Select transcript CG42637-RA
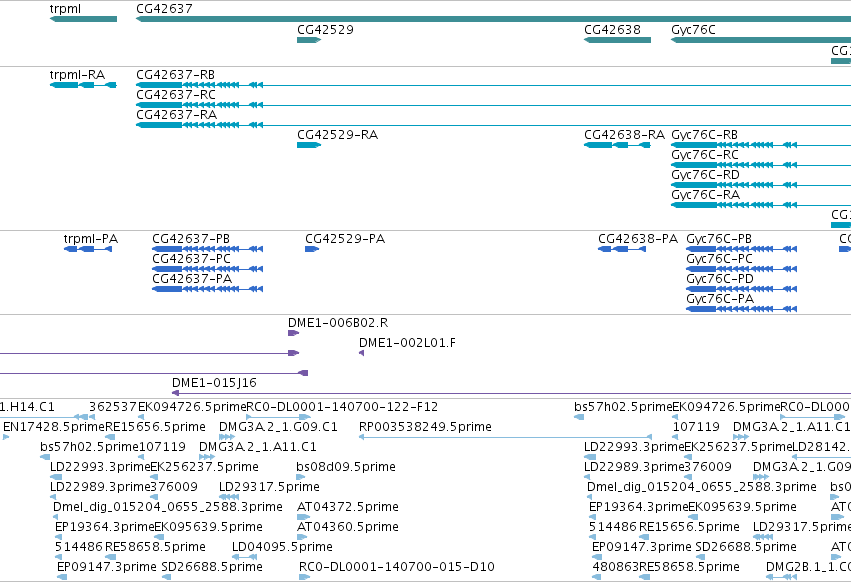The image size is (851, 582). click(176, 115)
